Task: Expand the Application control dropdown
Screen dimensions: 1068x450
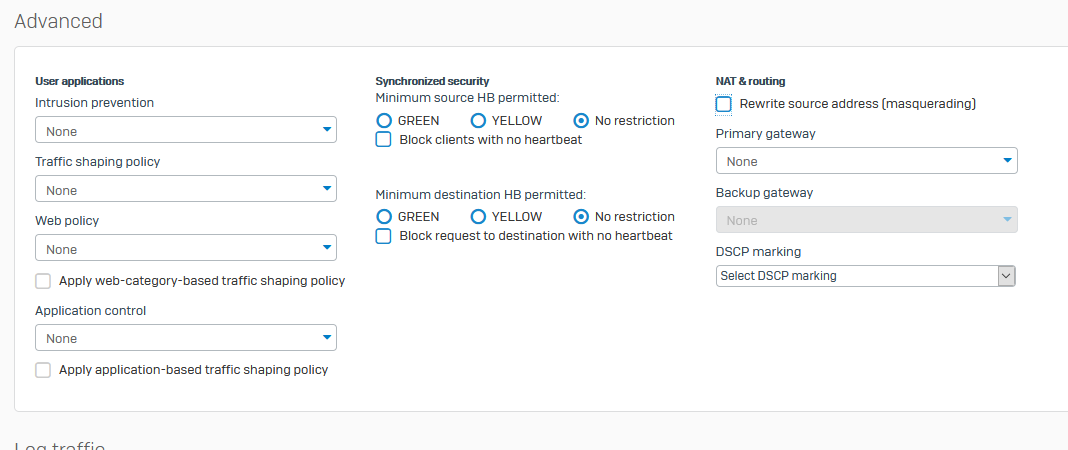Action: [185, 338]
